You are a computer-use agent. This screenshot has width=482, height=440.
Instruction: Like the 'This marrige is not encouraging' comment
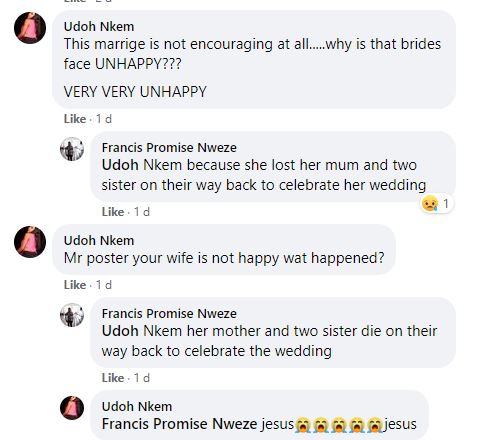tap(75, 119)
